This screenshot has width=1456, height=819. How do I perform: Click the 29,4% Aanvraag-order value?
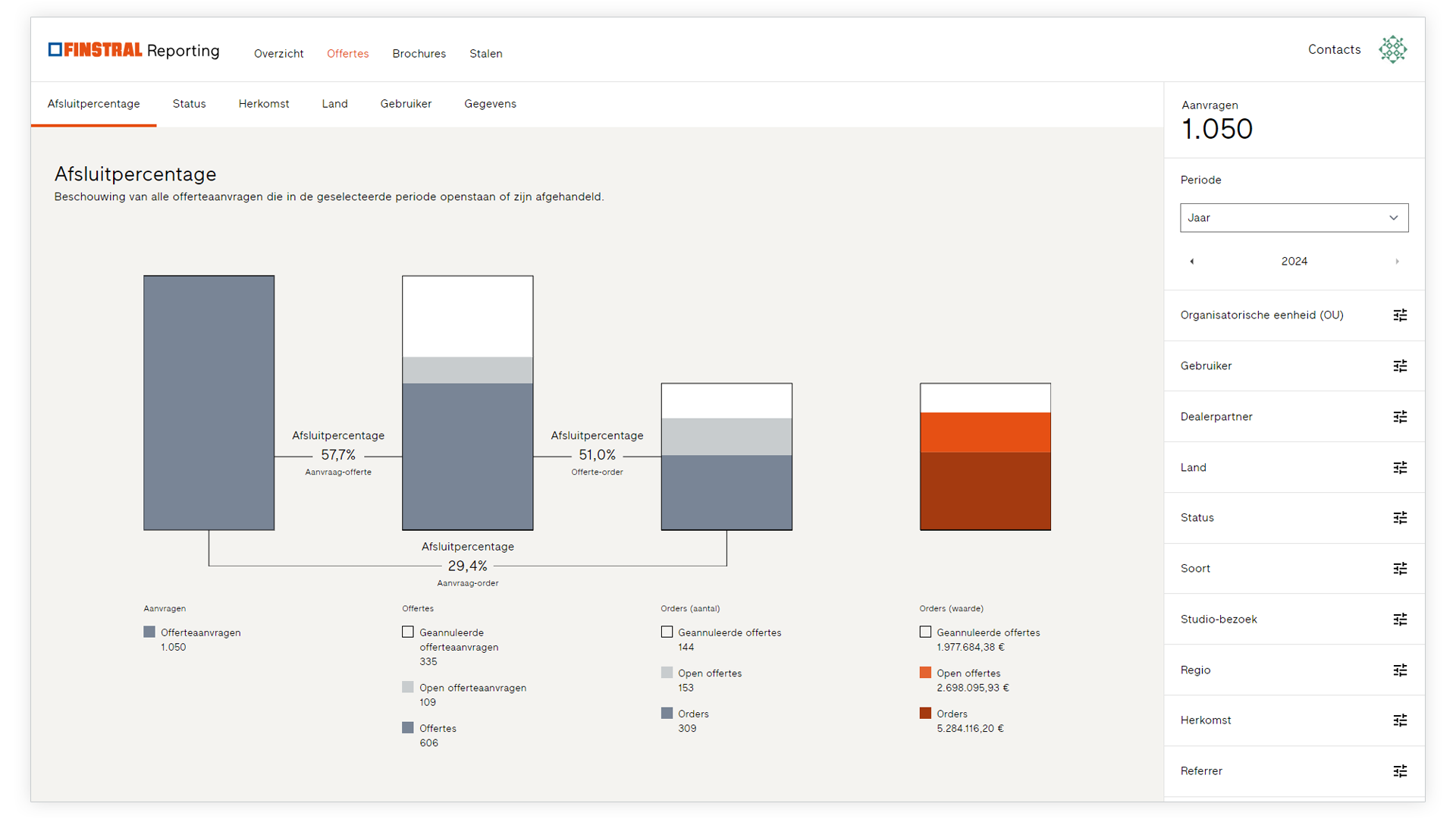click(x=467, y=566)
